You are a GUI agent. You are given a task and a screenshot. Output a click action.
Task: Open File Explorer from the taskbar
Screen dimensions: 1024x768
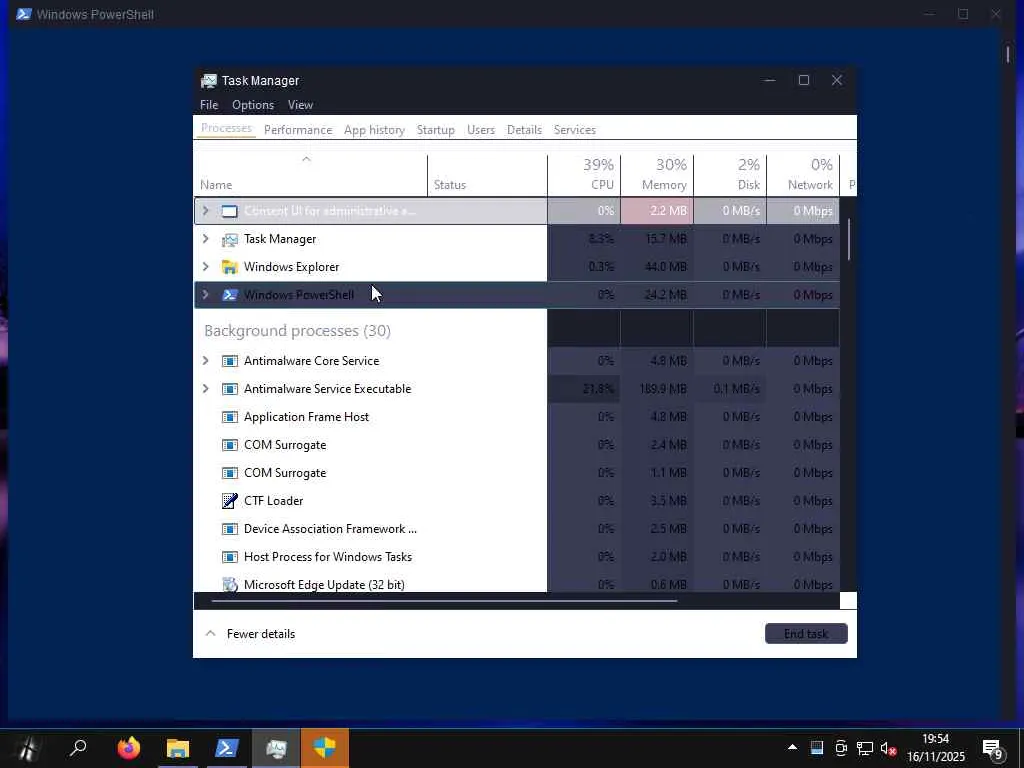coord(178,748)
